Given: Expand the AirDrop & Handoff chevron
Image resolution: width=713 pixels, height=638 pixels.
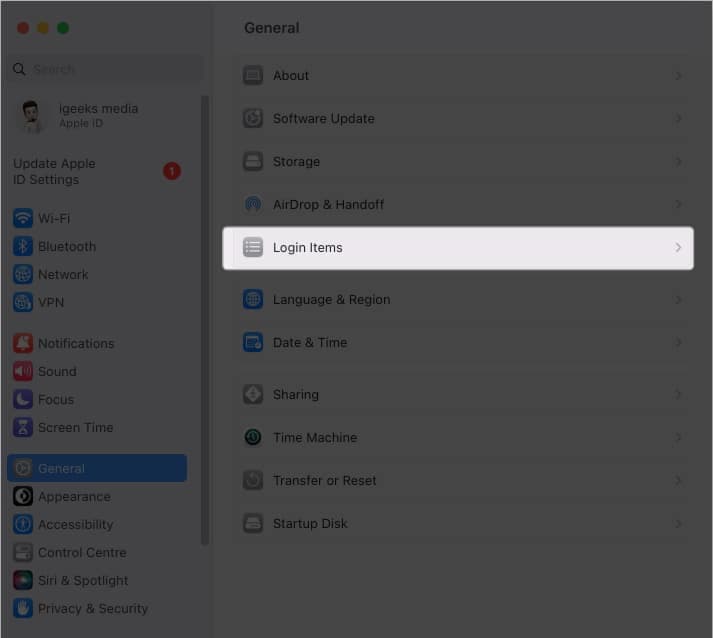Looking at the screenshot, I should 678,204.
